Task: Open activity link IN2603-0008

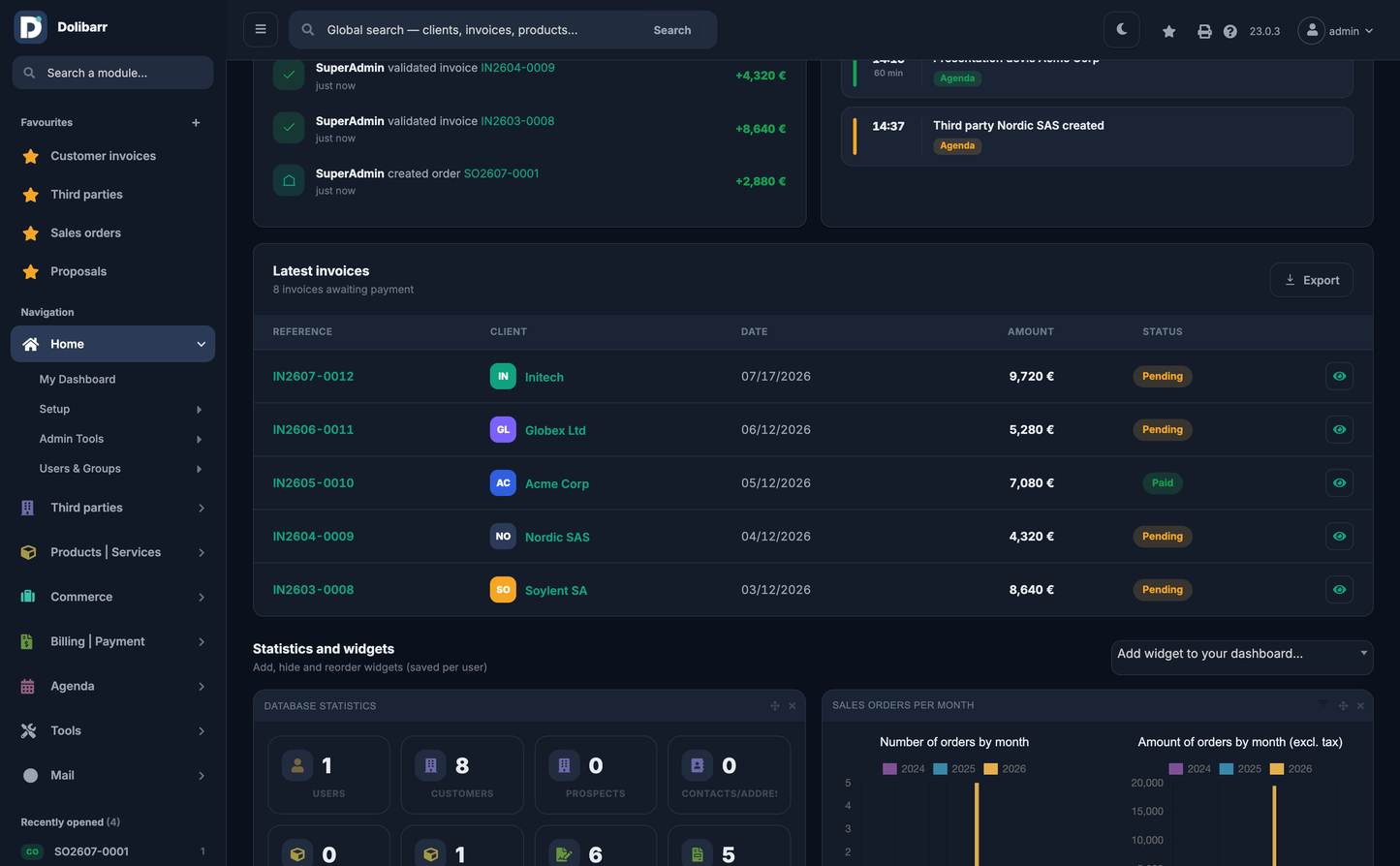Action: click(517, 121)
